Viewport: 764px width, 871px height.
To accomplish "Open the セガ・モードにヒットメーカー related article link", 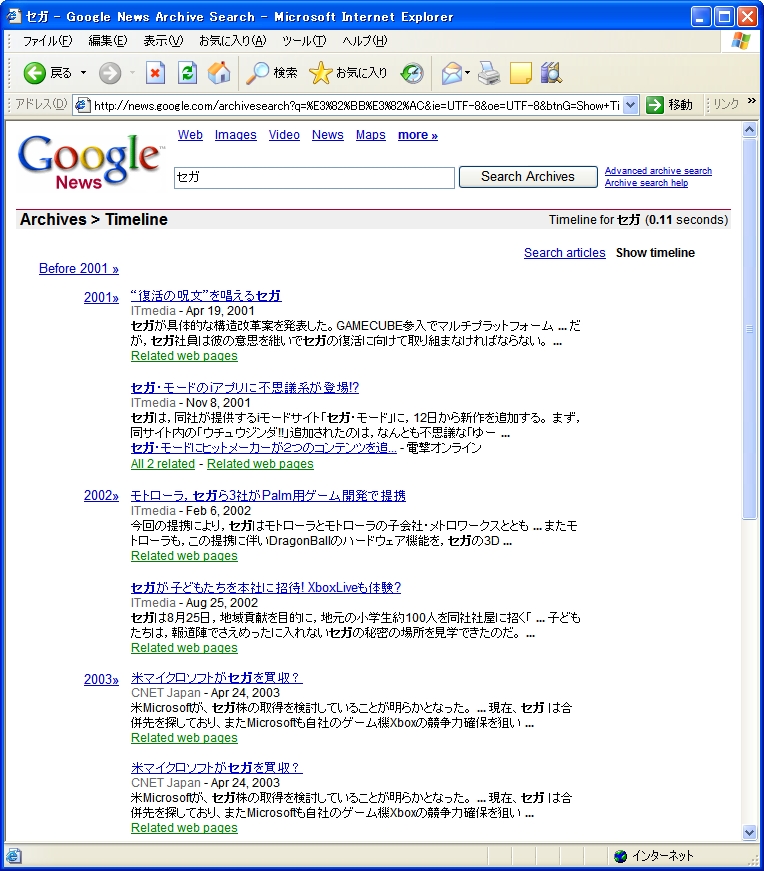I will coord(264,448).
